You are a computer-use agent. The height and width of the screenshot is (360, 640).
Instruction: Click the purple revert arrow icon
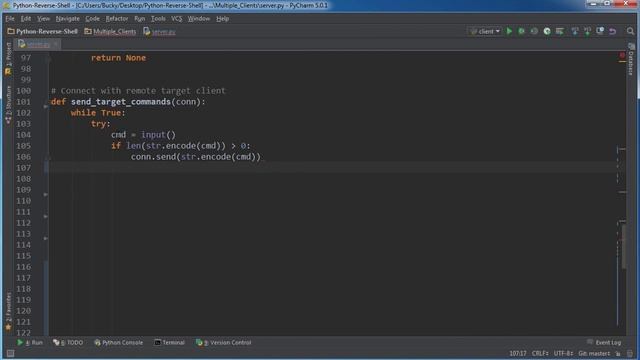coord(613,31)
